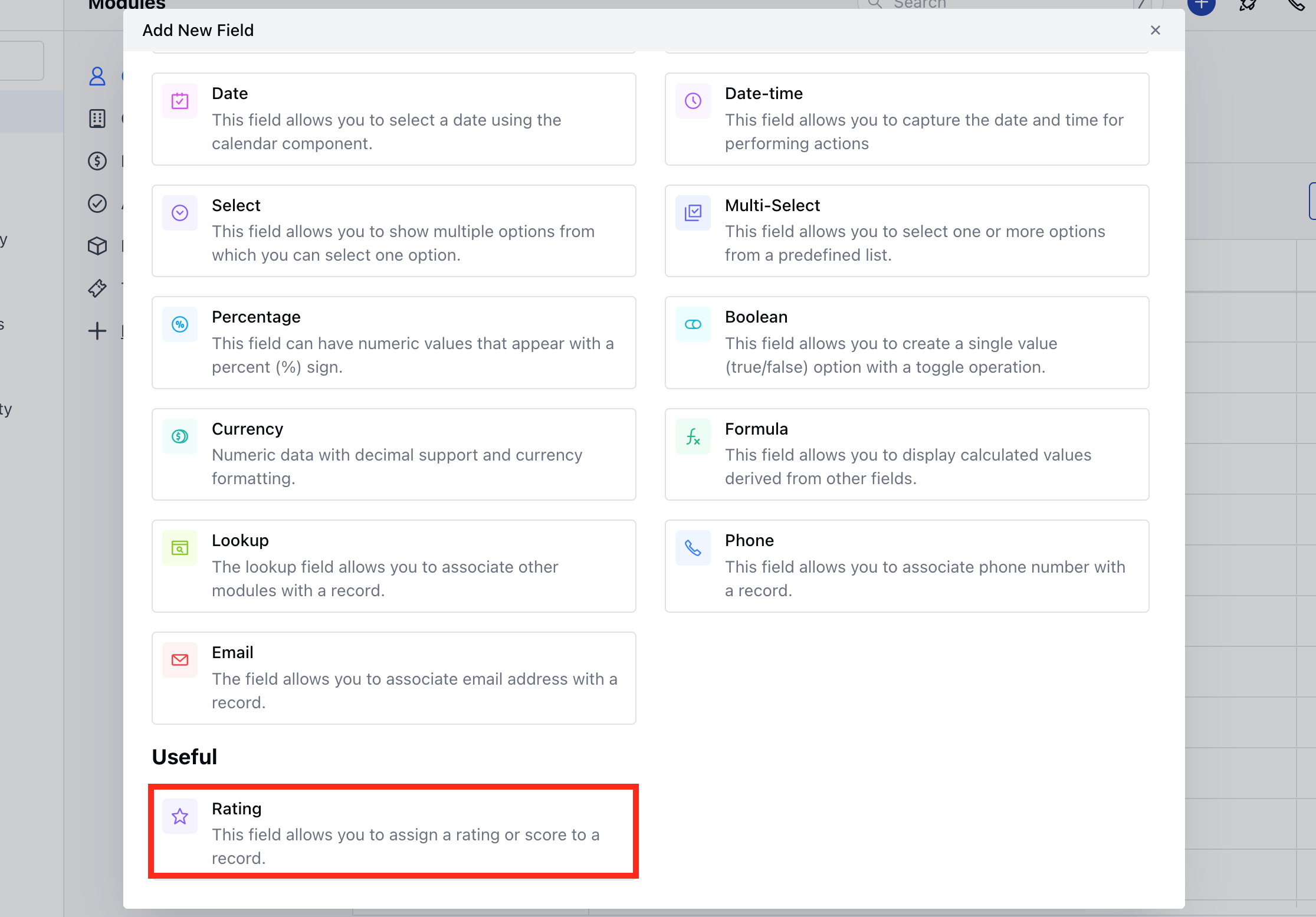Open the building module in sidebar
1316x917 pixels.
coord(97,119)
